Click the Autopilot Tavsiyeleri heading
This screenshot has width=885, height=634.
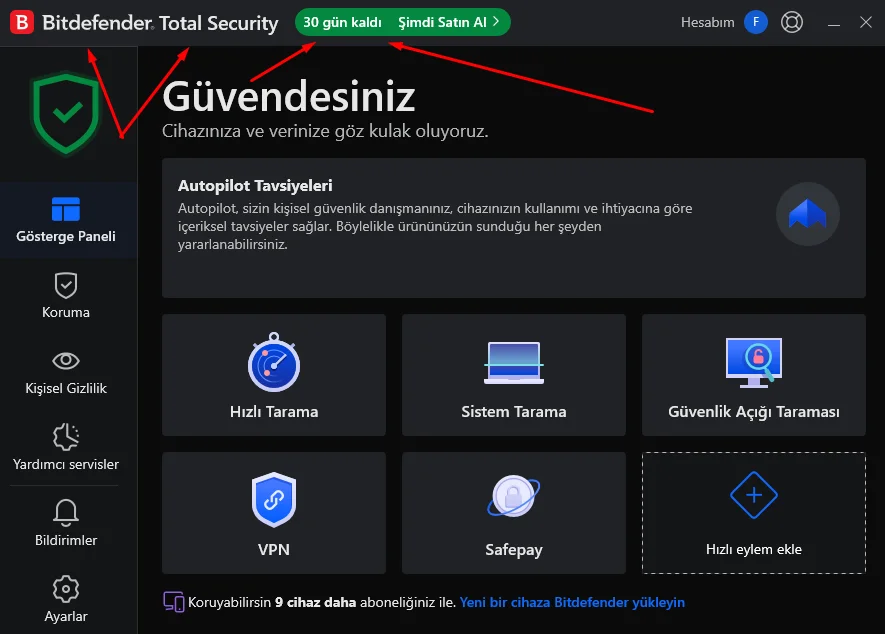pos(255,185)
